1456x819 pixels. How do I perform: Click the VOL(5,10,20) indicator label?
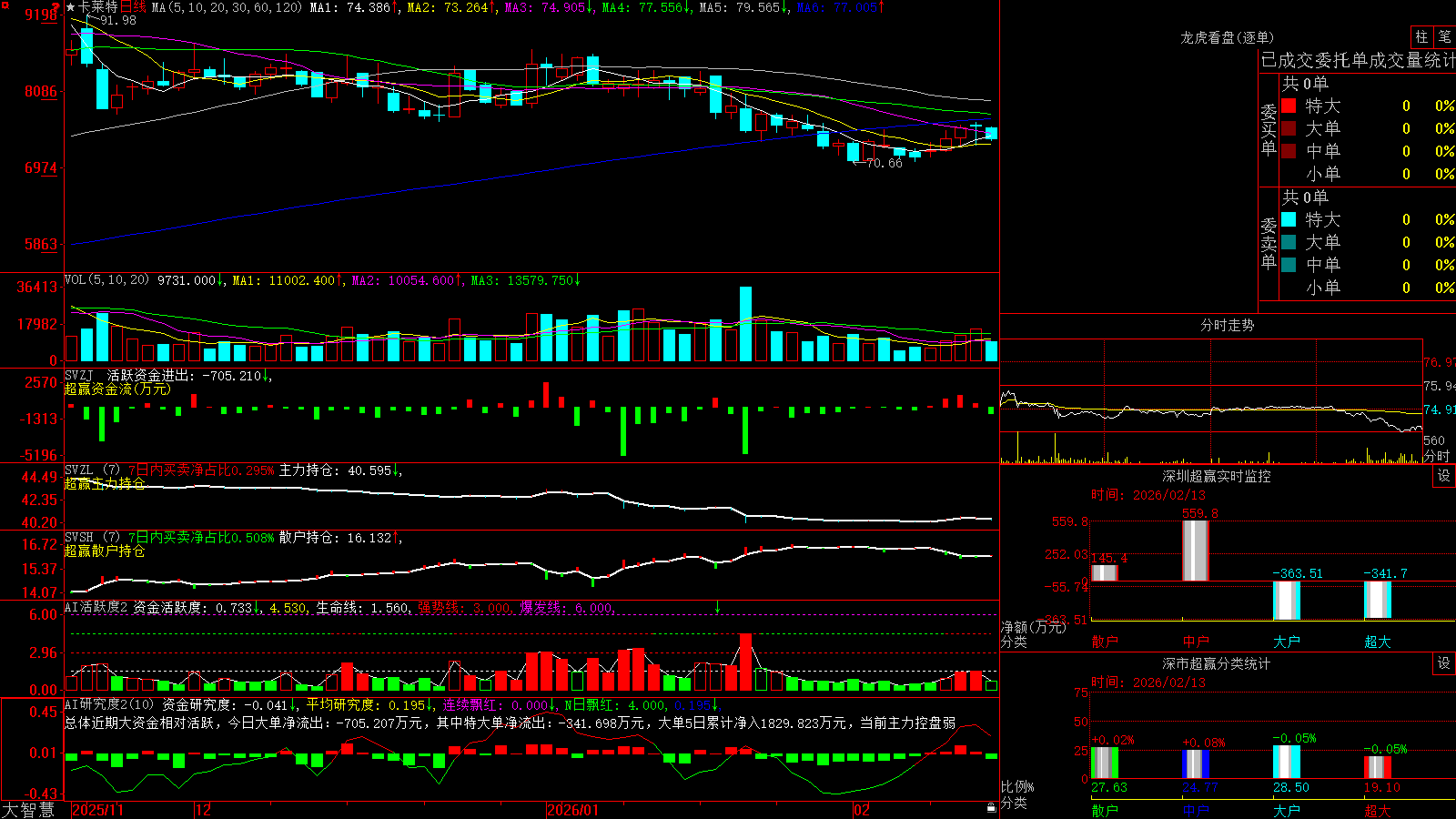coord(107,280)
